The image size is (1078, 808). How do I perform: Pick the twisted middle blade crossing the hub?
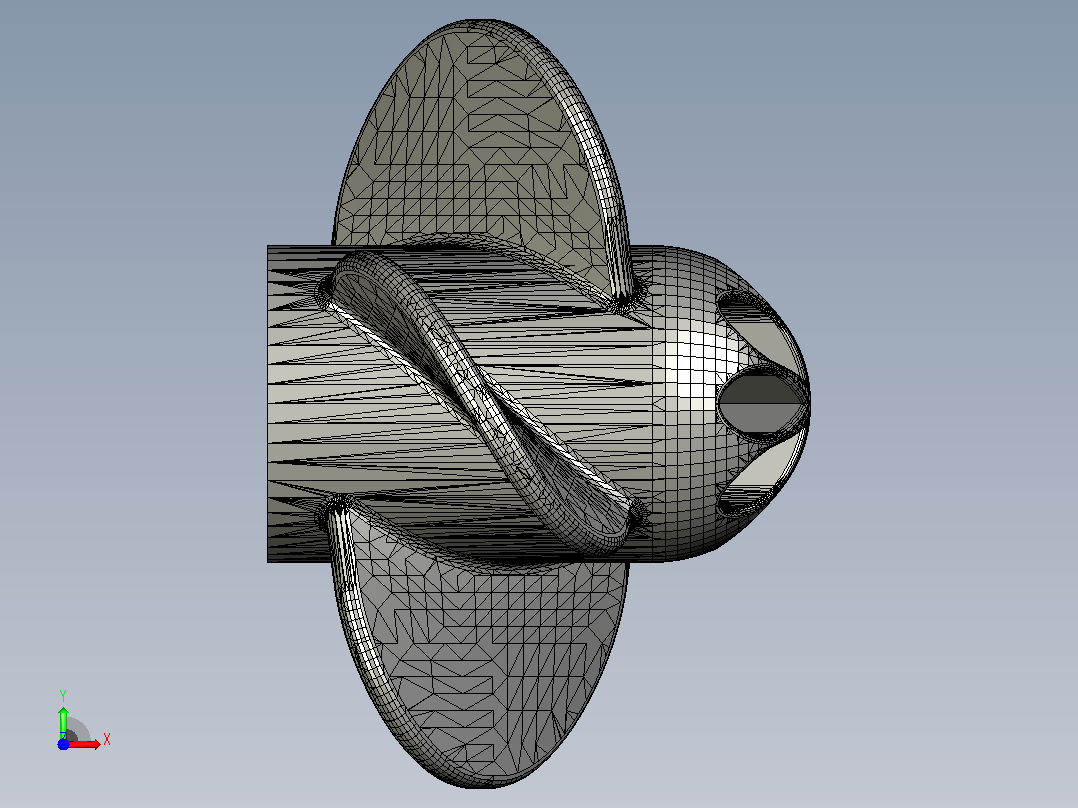[x=481, y=402]
